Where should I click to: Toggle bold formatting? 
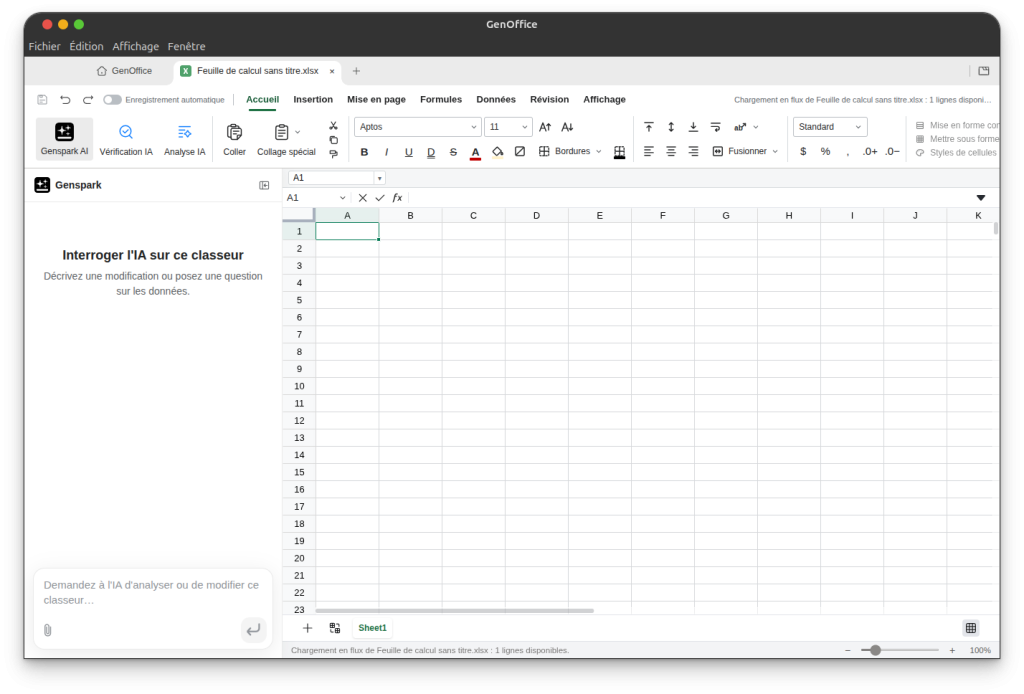click(x=364, y=151)
